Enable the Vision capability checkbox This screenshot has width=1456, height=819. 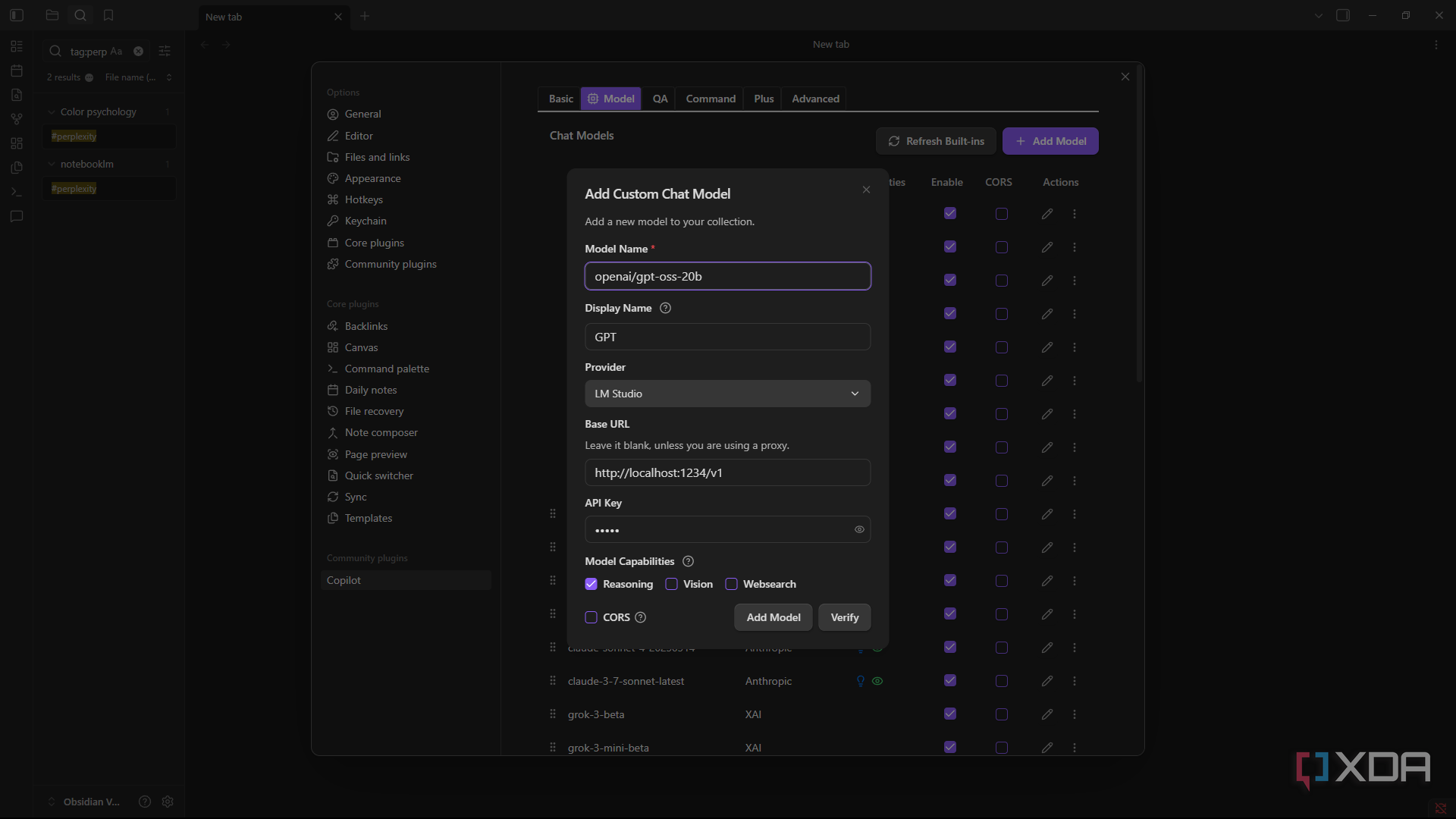point(671,584)
